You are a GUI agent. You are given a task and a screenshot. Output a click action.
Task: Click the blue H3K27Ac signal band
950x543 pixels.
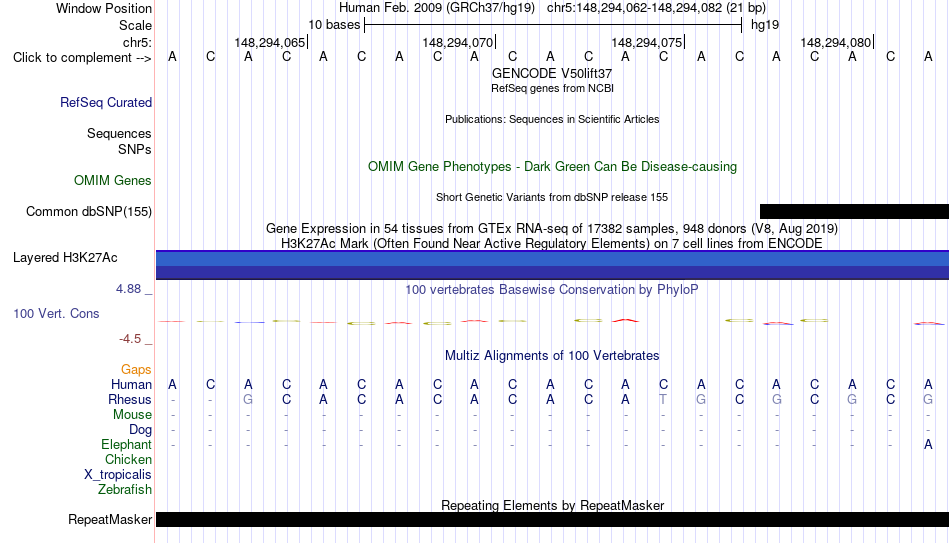[552, 265]
